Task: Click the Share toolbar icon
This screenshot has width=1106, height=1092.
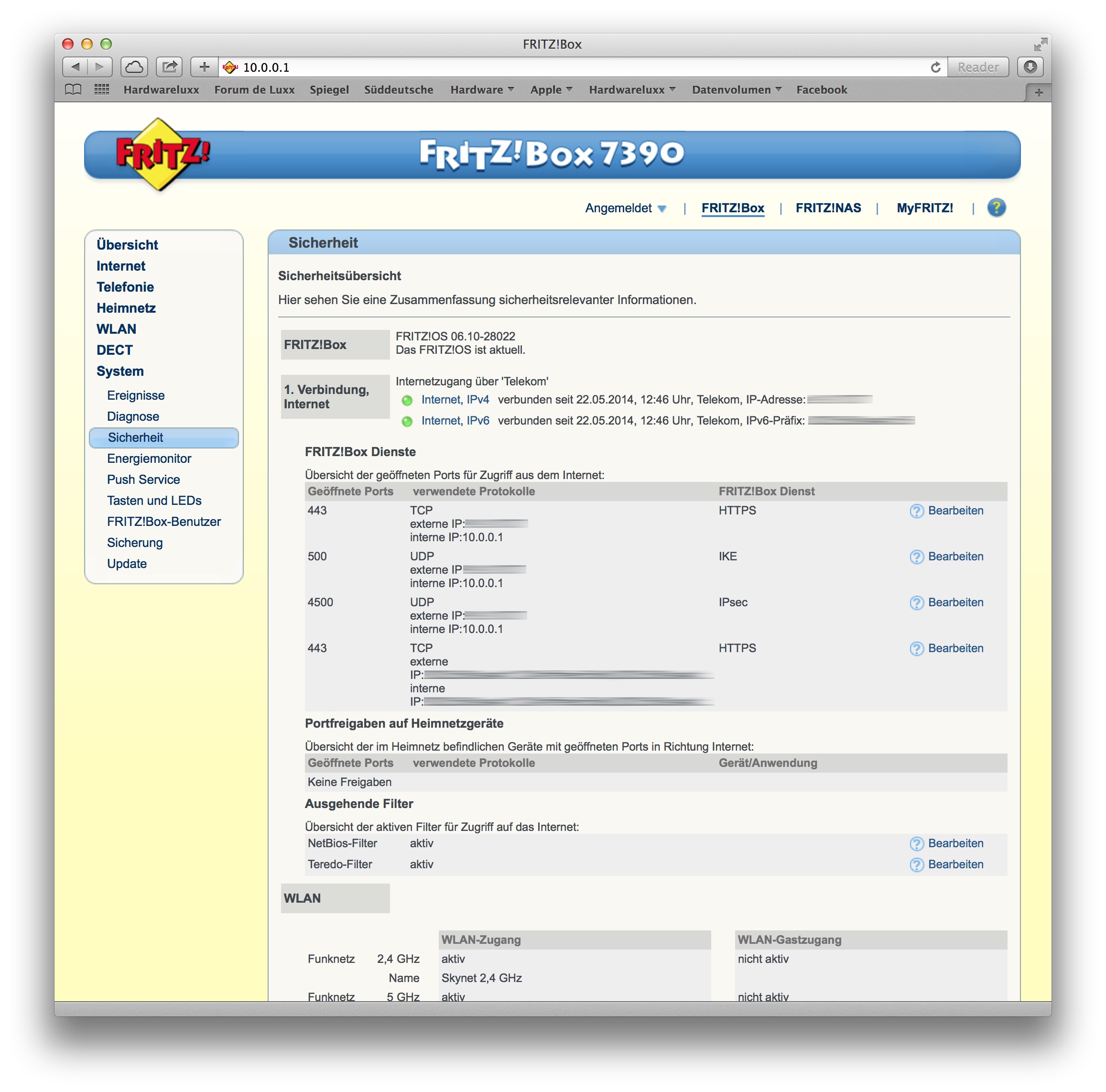Action: pos(170,67)
